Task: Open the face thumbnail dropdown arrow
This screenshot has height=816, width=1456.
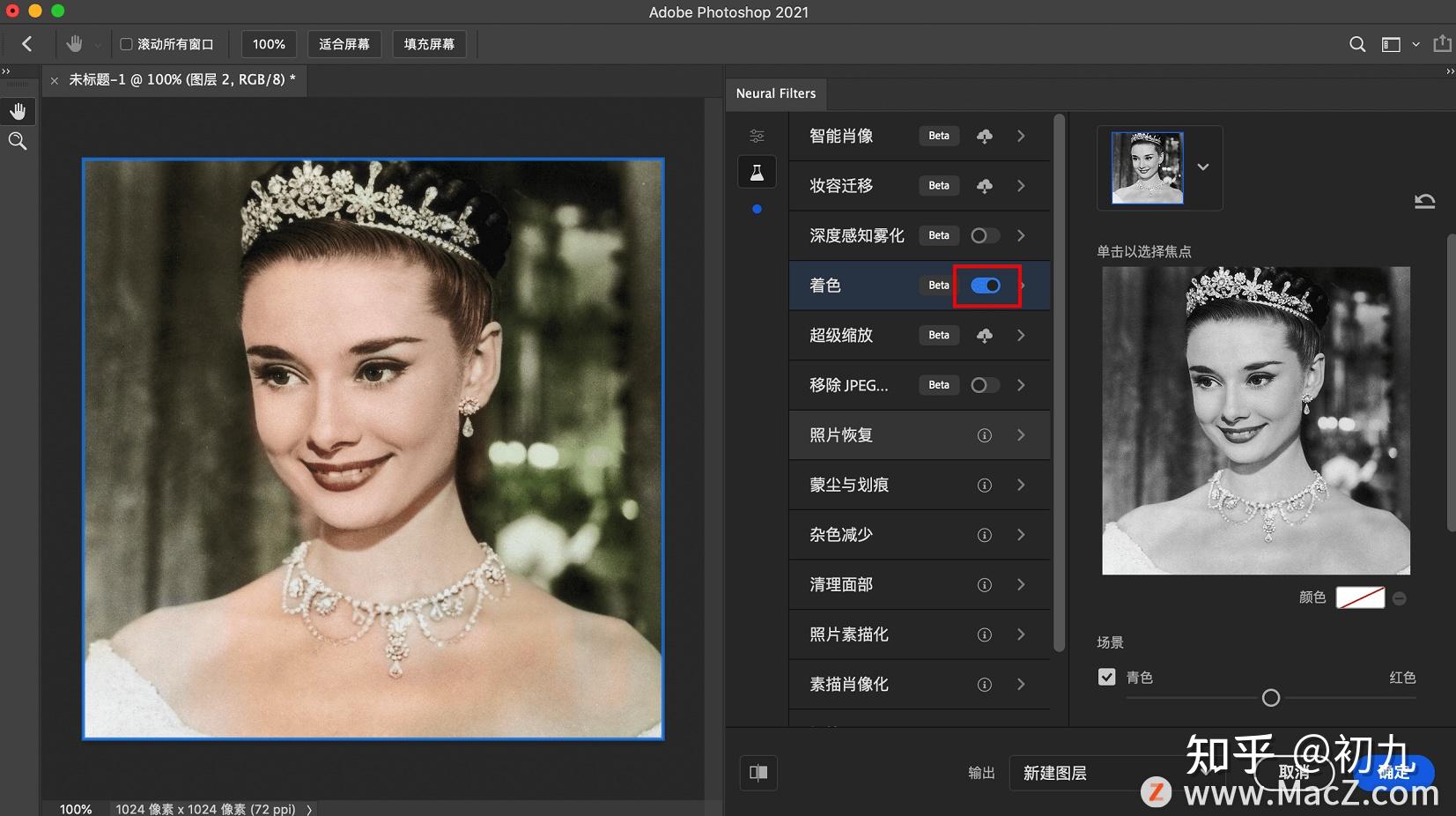Action: (x=1203, y=167)
